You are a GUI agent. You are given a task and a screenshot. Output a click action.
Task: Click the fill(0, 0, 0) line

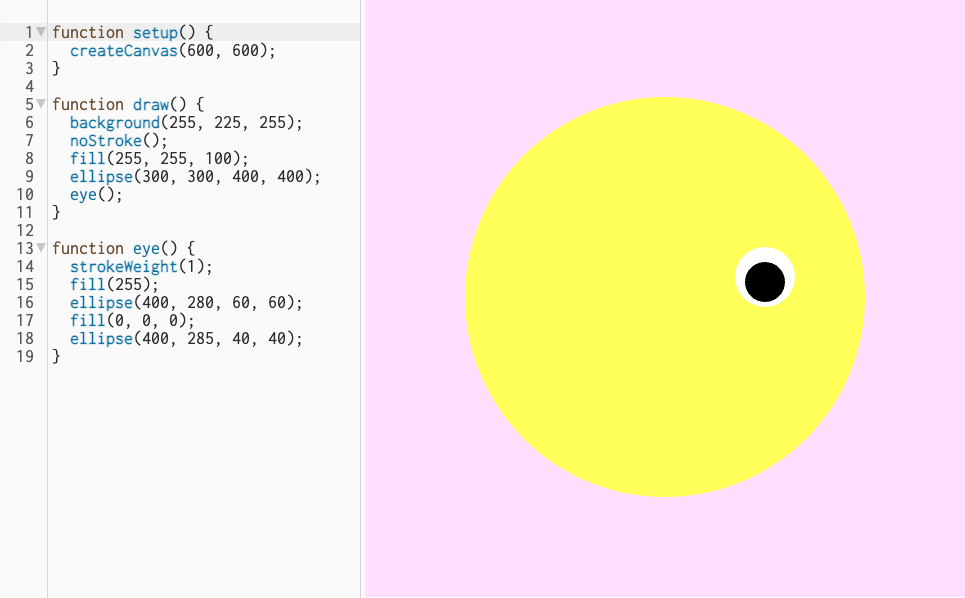(132, 321)
